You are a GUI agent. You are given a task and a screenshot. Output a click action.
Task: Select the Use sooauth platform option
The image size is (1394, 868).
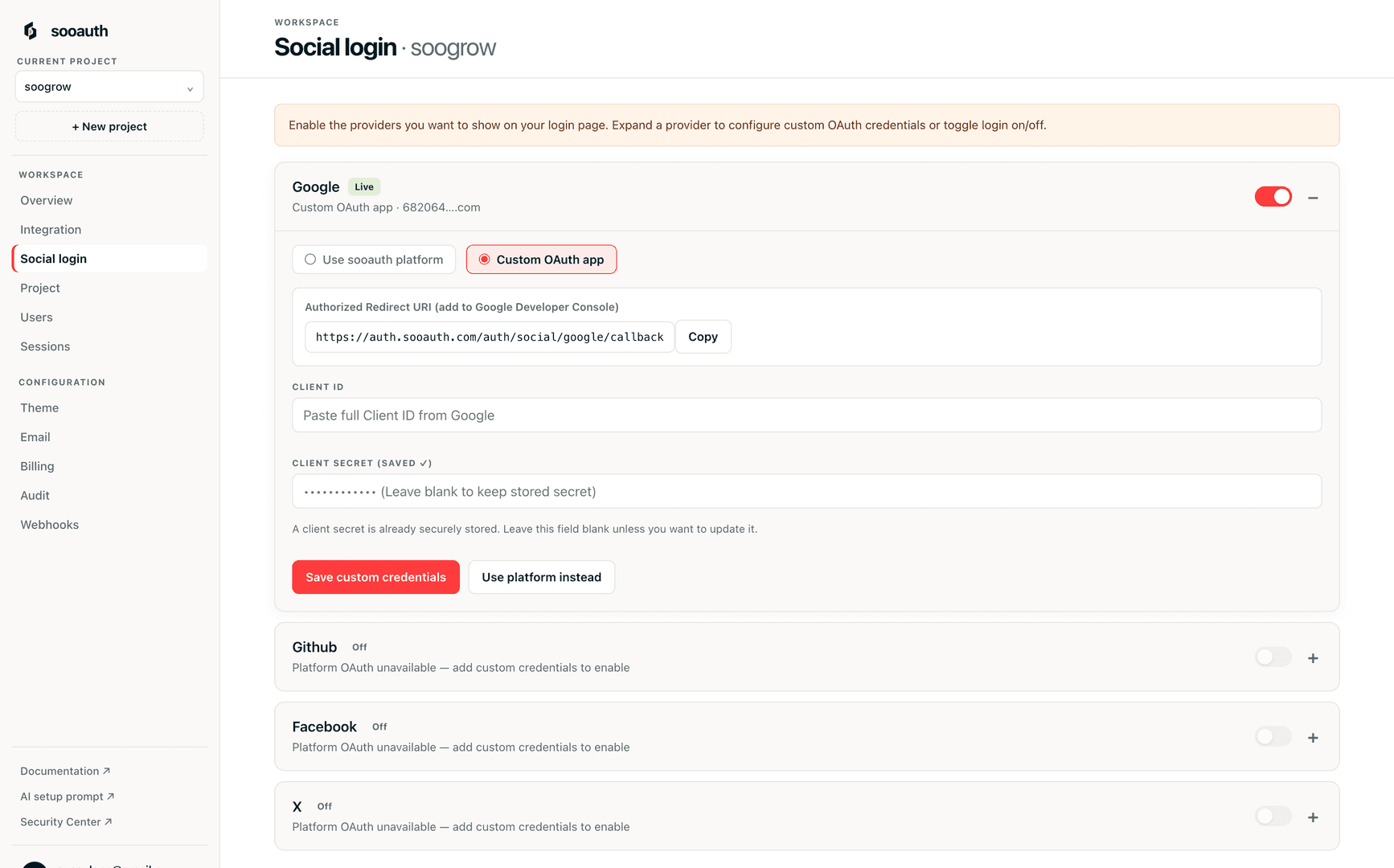coord(374,260)
